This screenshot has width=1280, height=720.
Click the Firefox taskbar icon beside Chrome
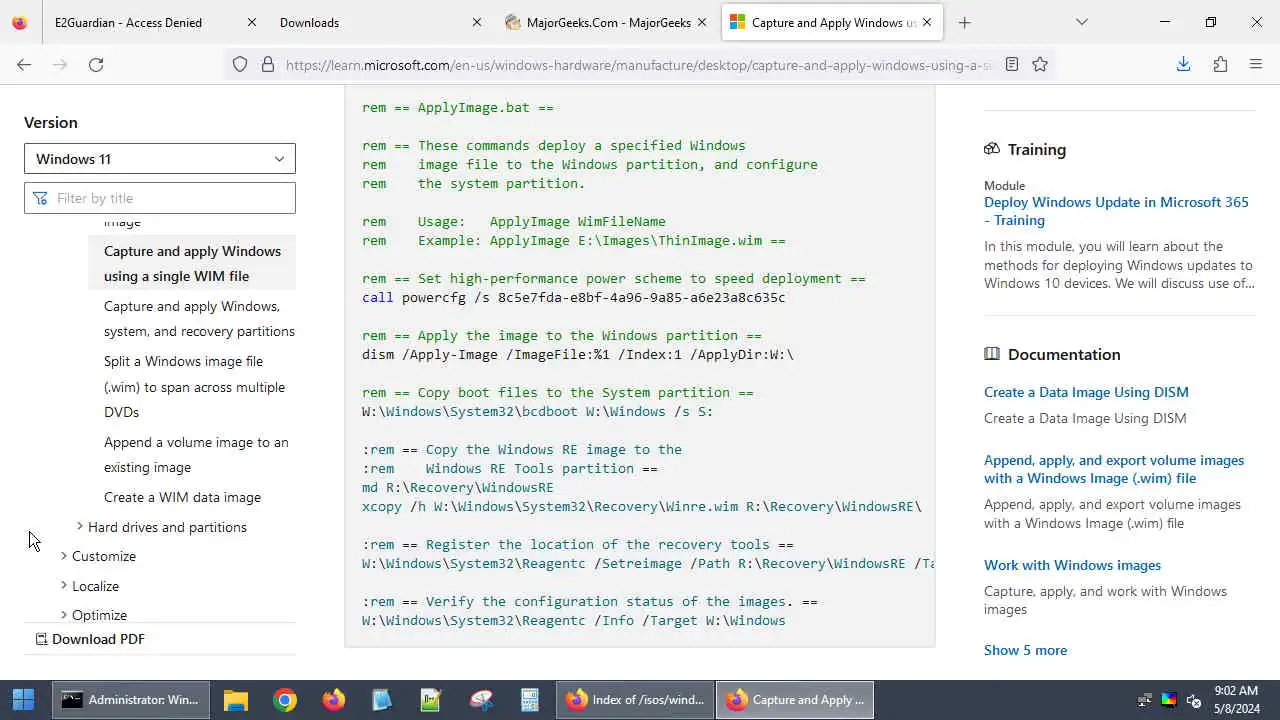(x=333, y=700)
